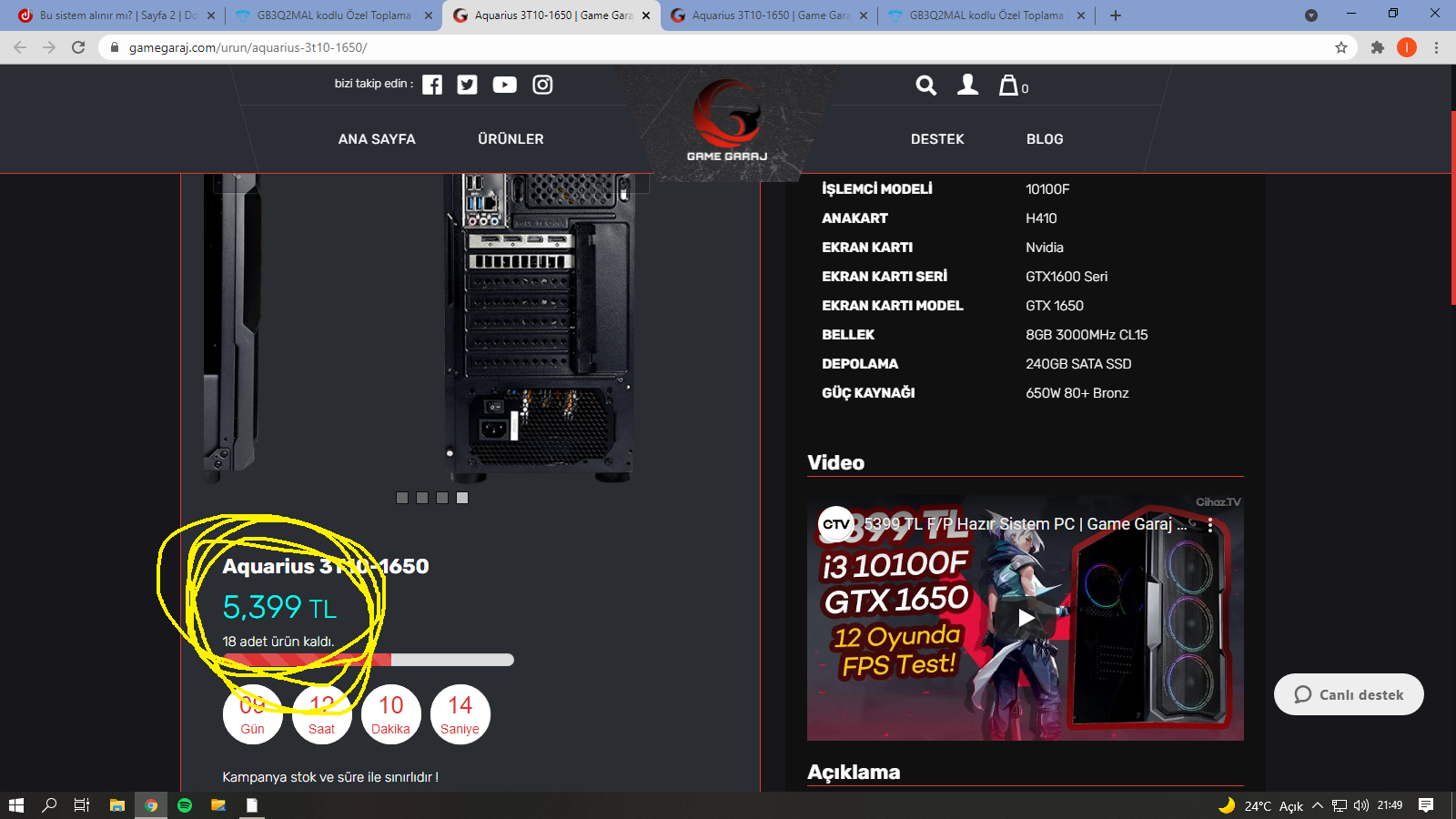1456x819 pixels.
Task: Open the Chrome profile avatar
Action: [x=1407, y=47]
